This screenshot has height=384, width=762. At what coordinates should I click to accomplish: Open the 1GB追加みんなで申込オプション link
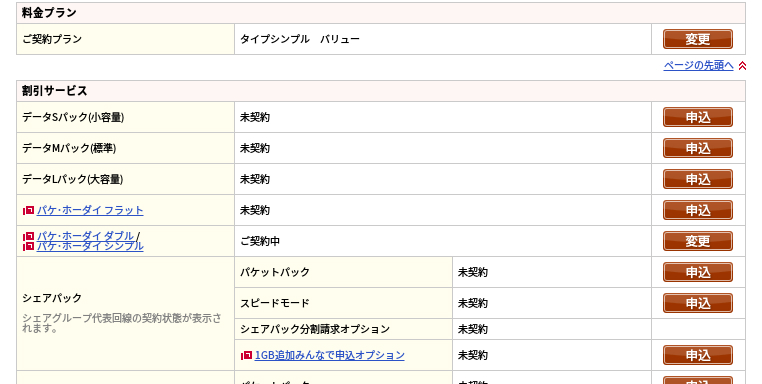329,355
